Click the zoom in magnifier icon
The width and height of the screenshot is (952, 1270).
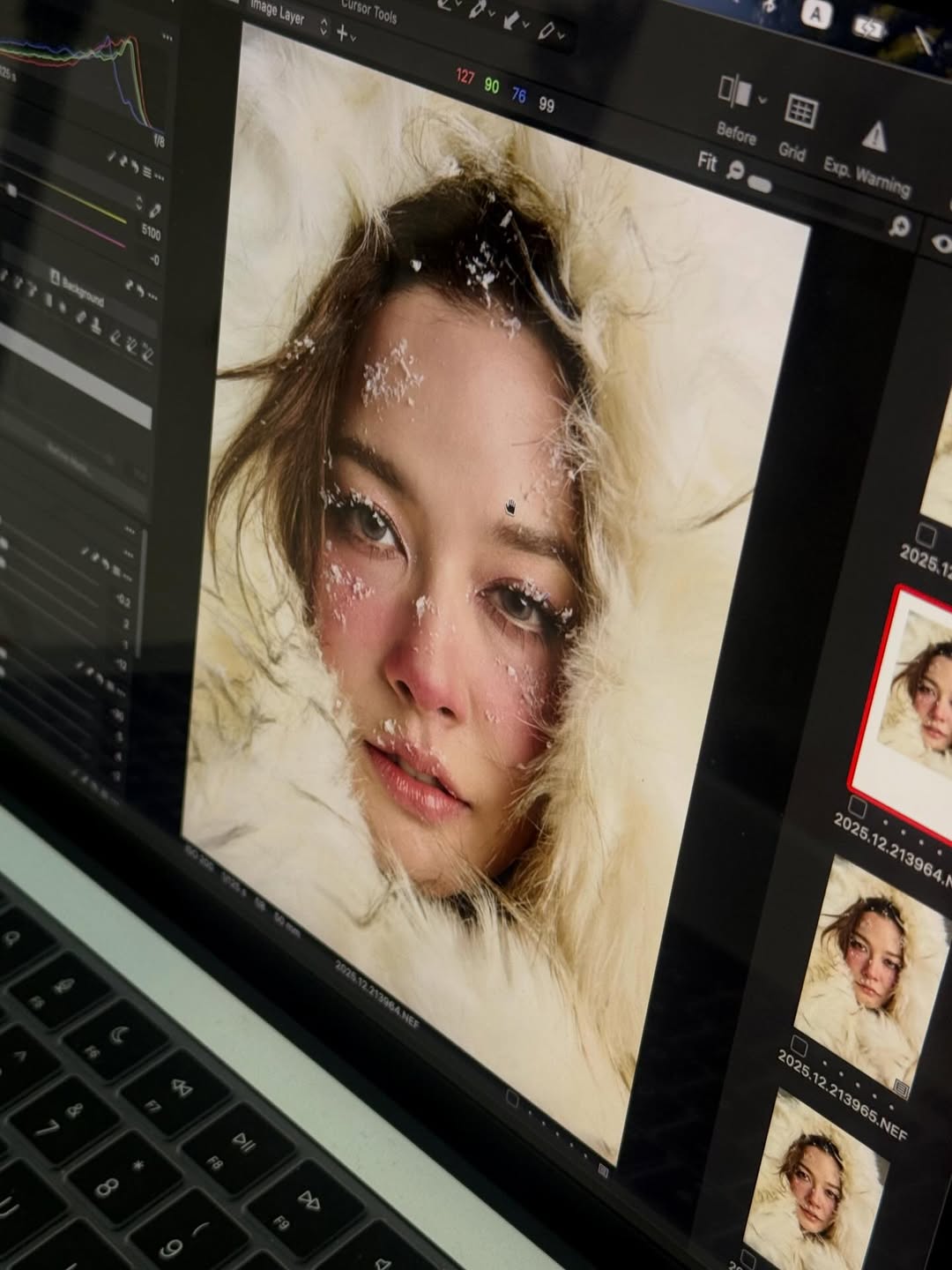(898, 227)
